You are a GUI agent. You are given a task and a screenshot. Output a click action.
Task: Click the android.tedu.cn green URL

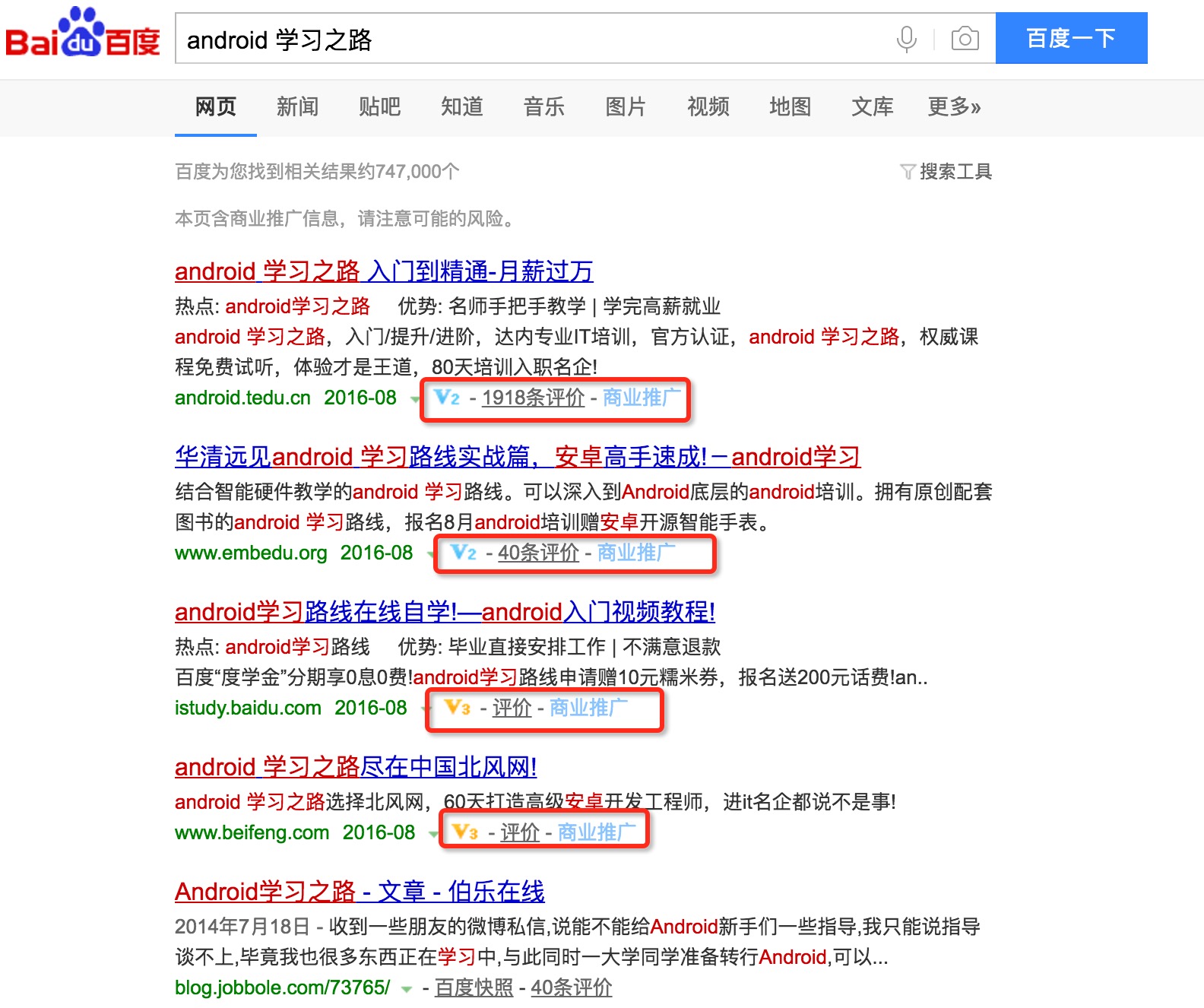point(242,398)
